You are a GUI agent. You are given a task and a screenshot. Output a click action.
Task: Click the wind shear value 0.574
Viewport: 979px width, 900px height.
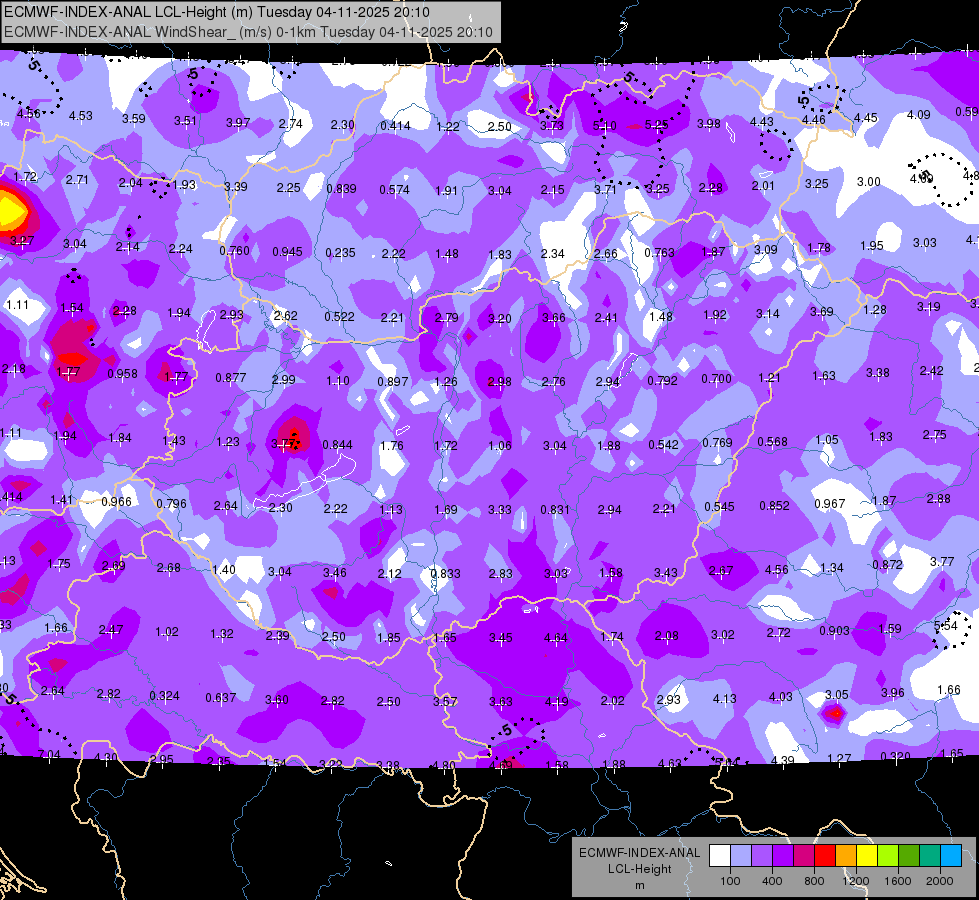(395, 189)
